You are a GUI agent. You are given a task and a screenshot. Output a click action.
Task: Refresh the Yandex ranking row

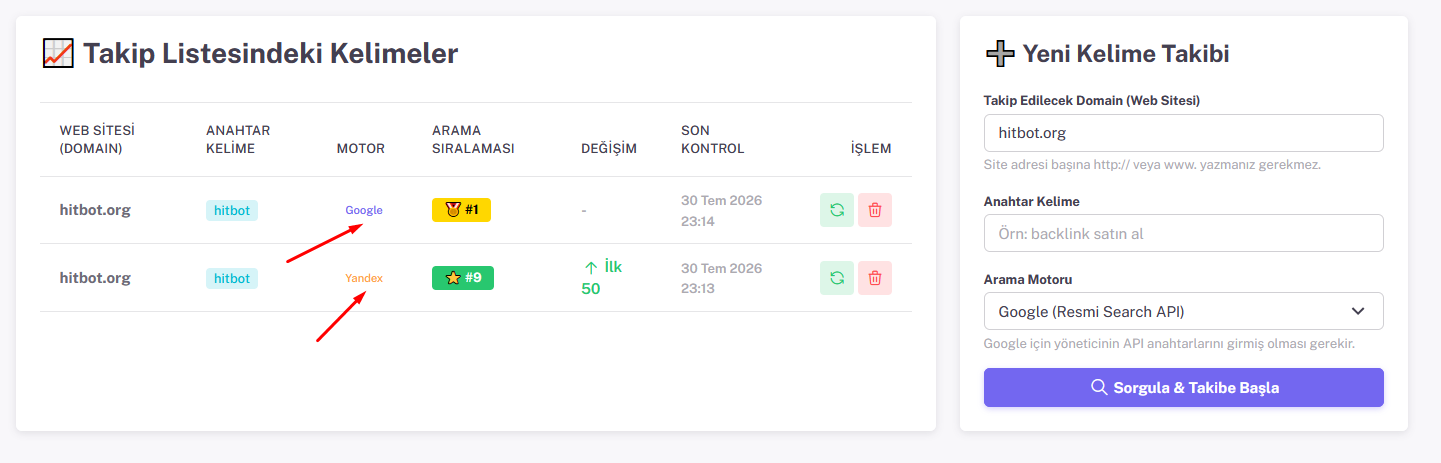837,278
